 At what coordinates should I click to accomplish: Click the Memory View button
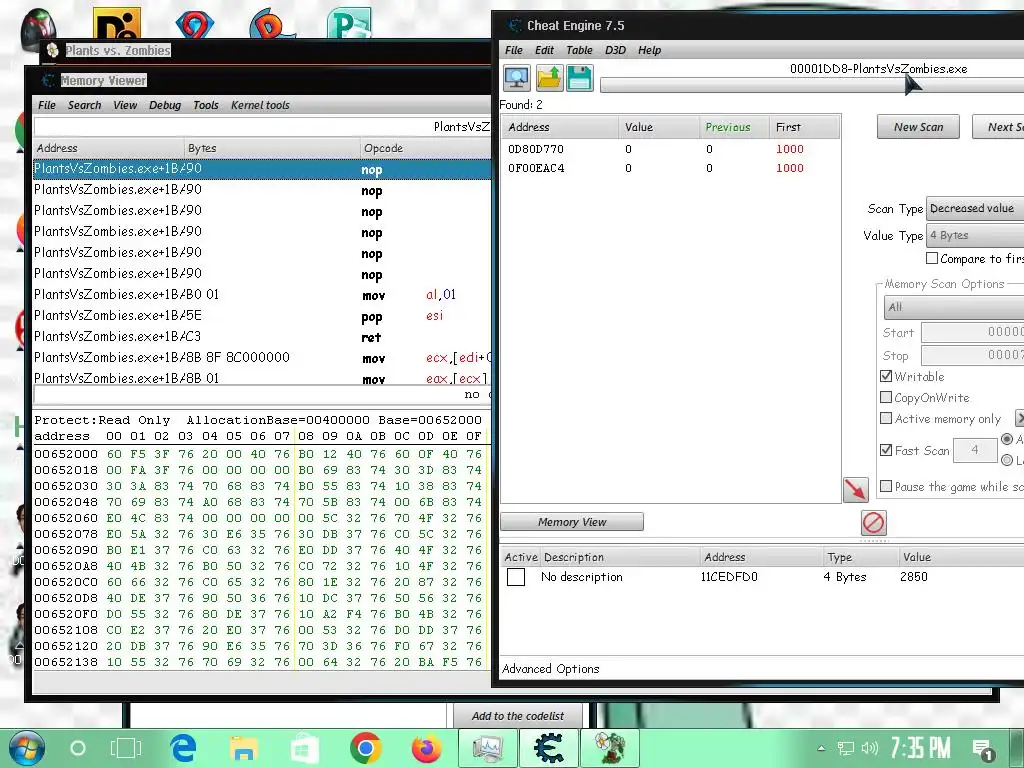click(x=572, y=522)
